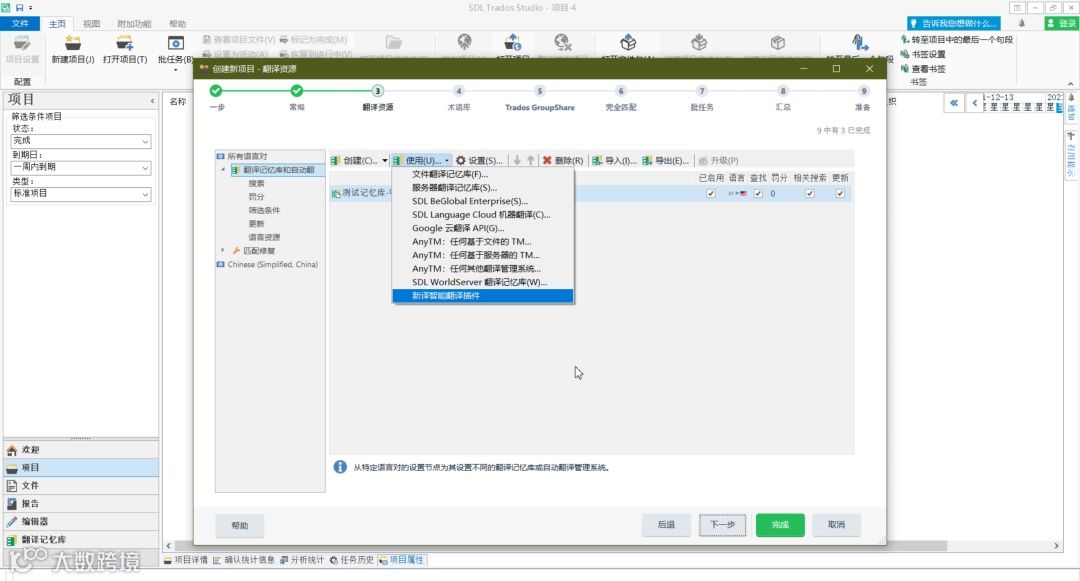
Task: Click the Export (导出) toolbar item
Action: (665, 160)
